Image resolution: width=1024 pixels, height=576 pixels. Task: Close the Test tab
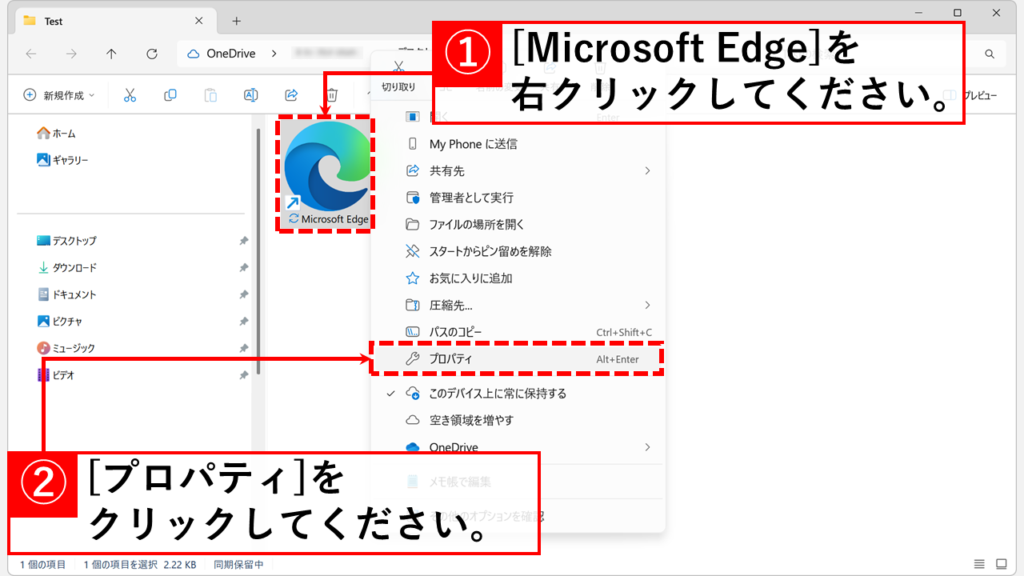click(x=199, y=21)
